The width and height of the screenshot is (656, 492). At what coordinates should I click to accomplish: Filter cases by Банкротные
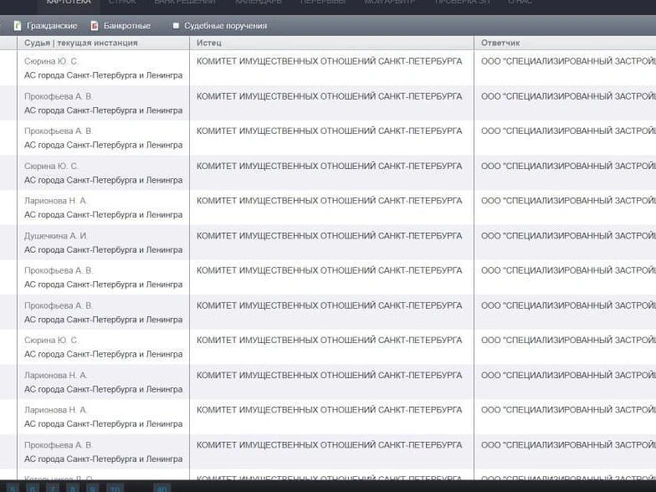[x=120, y=26]
